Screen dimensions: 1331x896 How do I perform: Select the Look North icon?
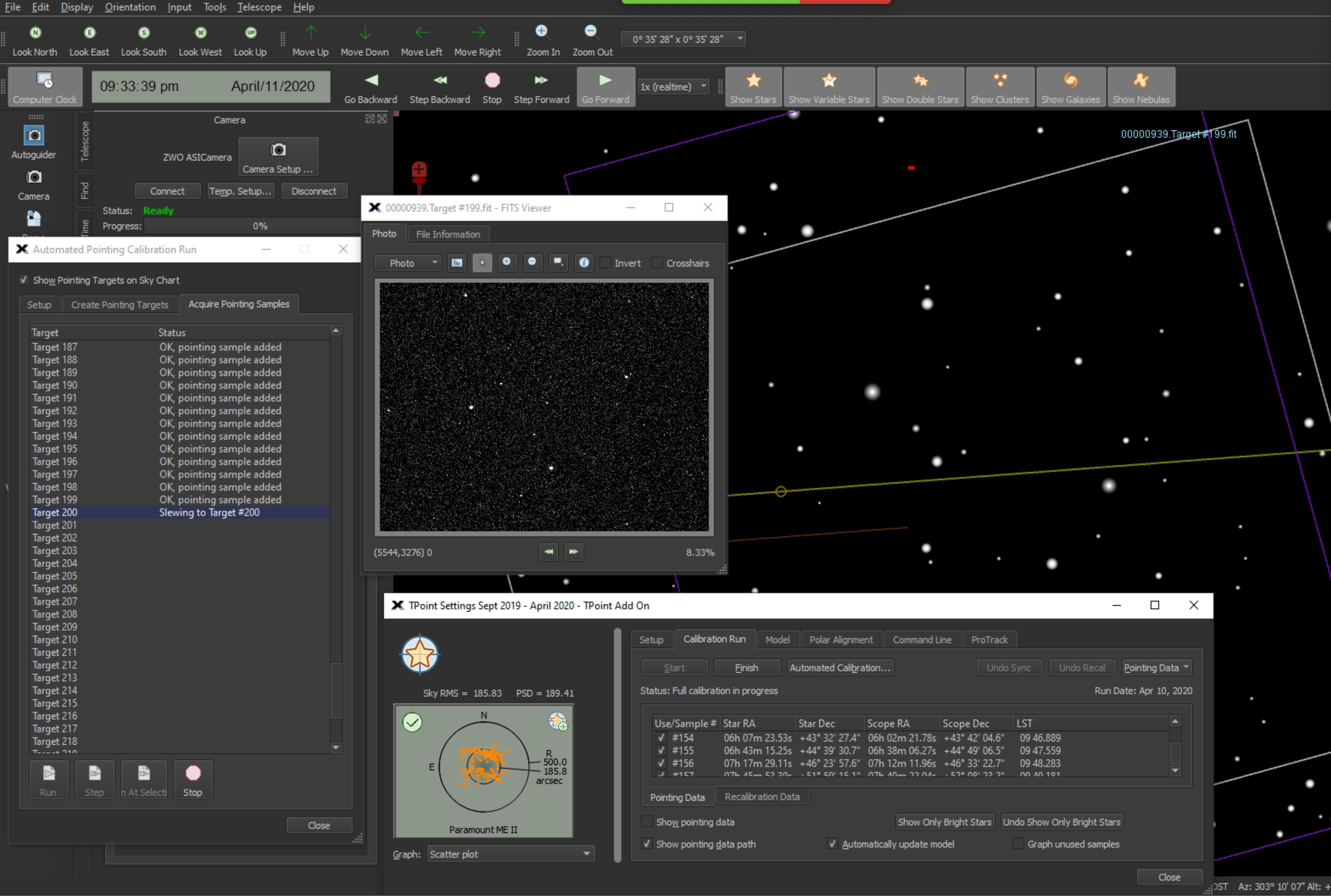(x=34, y=32)
